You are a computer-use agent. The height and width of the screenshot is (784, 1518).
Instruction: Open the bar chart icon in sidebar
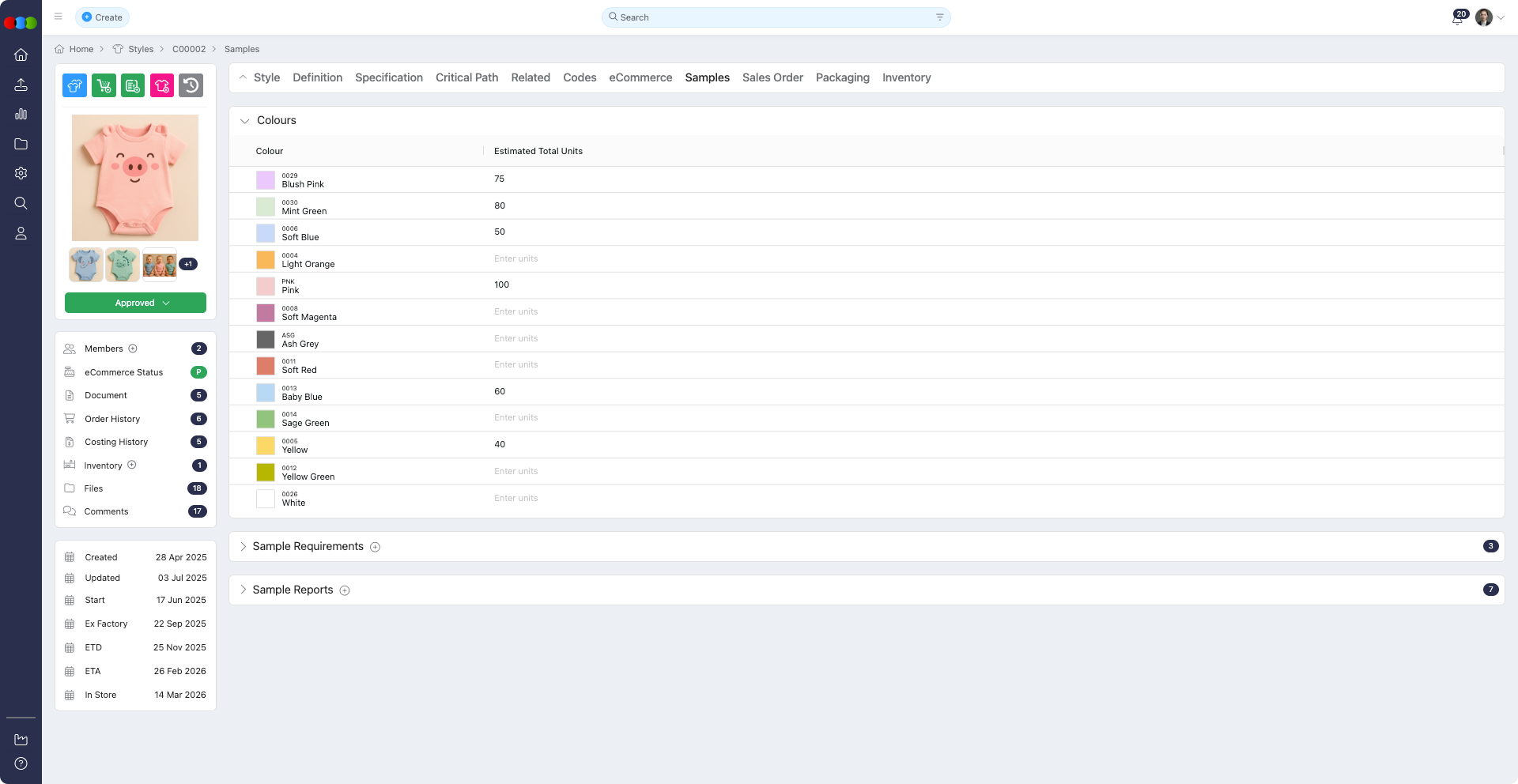(21, 115)
